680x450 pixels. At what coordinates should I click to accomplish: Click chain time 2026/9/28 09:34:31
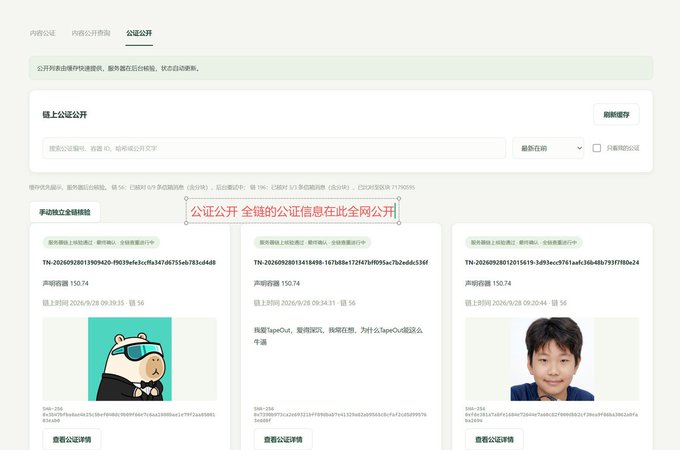[304, 303]
